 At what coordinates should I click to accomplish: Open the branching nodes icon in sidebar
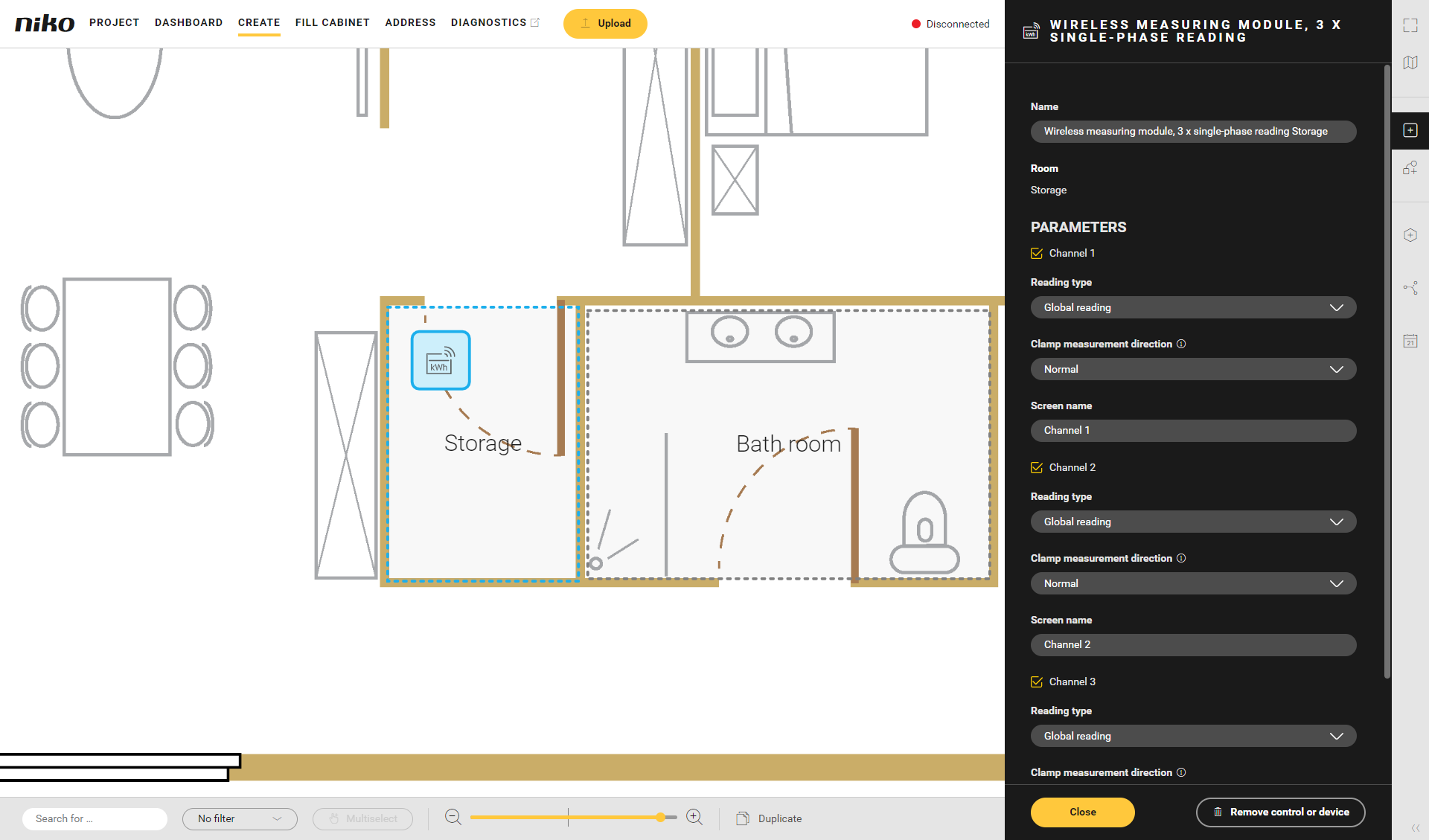[1410, 288]
